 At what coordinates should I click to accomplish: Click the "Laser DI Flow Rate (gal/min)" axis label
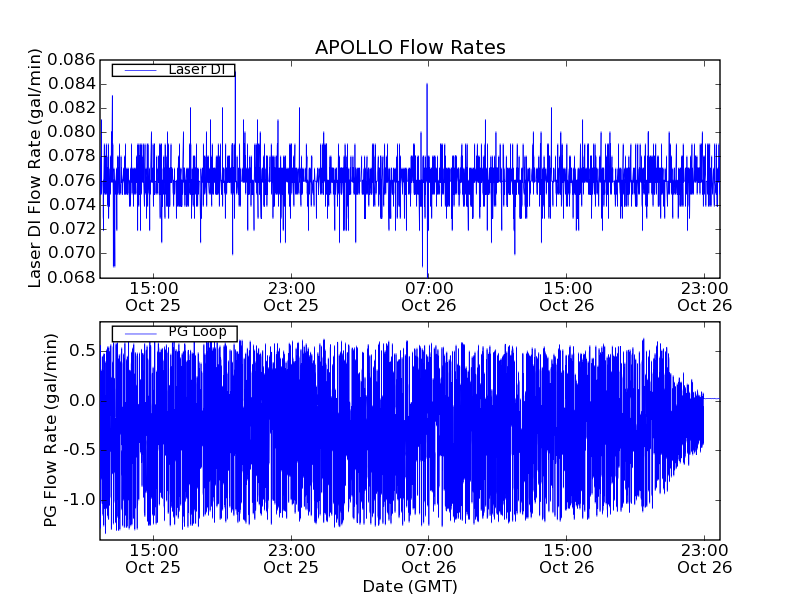coord(34,168)
